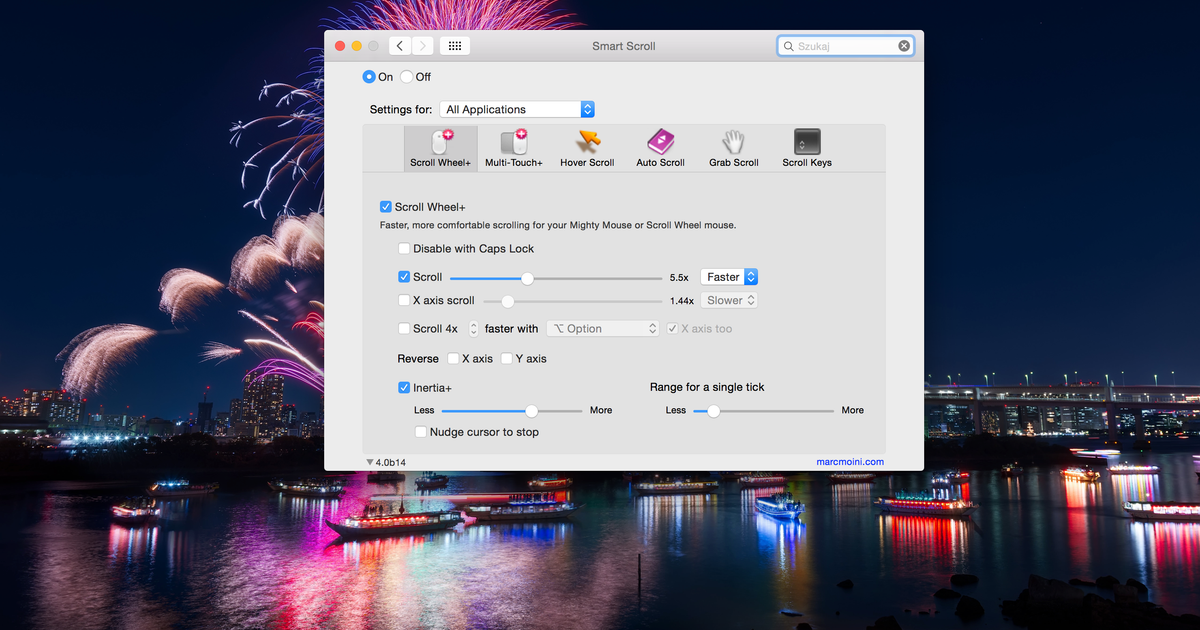Click the Scroll speed slider

point(555,278)
